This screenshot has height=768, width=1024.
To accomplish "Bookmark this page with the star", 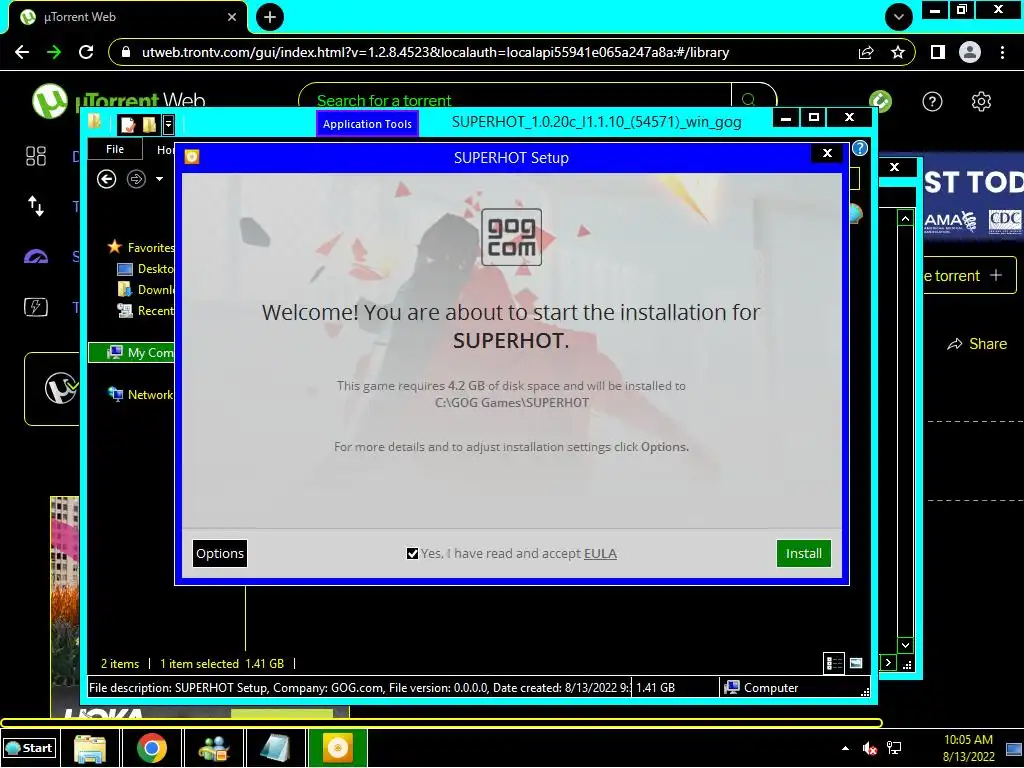I will point(898,52).
